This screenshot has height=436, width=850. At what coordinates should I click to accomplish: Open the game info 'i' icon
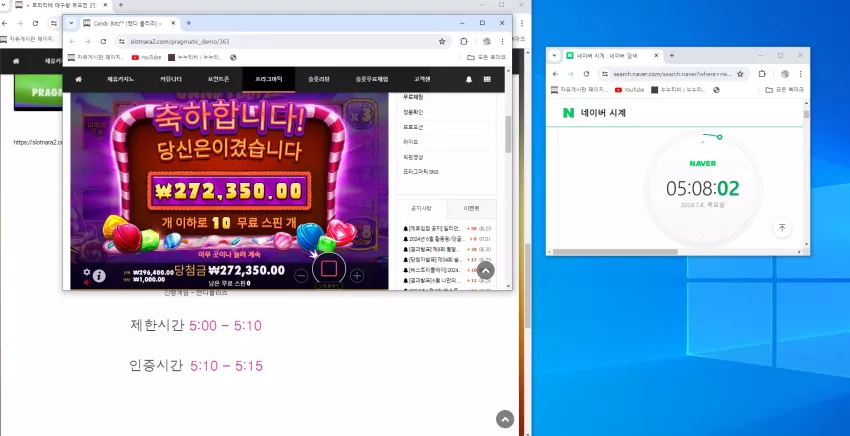99,276
